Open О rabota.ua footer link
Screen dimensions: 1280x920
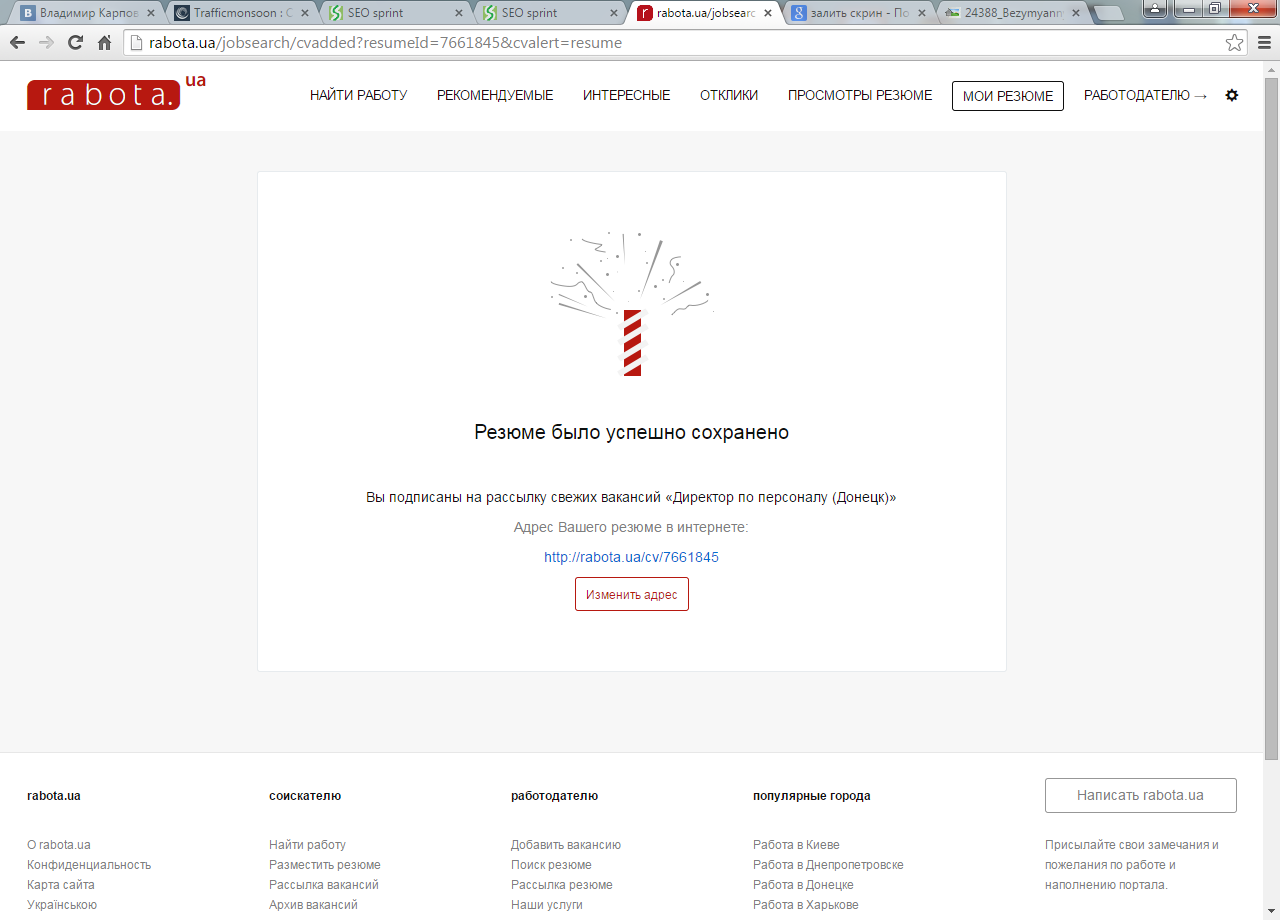click(x=59, y=845)
